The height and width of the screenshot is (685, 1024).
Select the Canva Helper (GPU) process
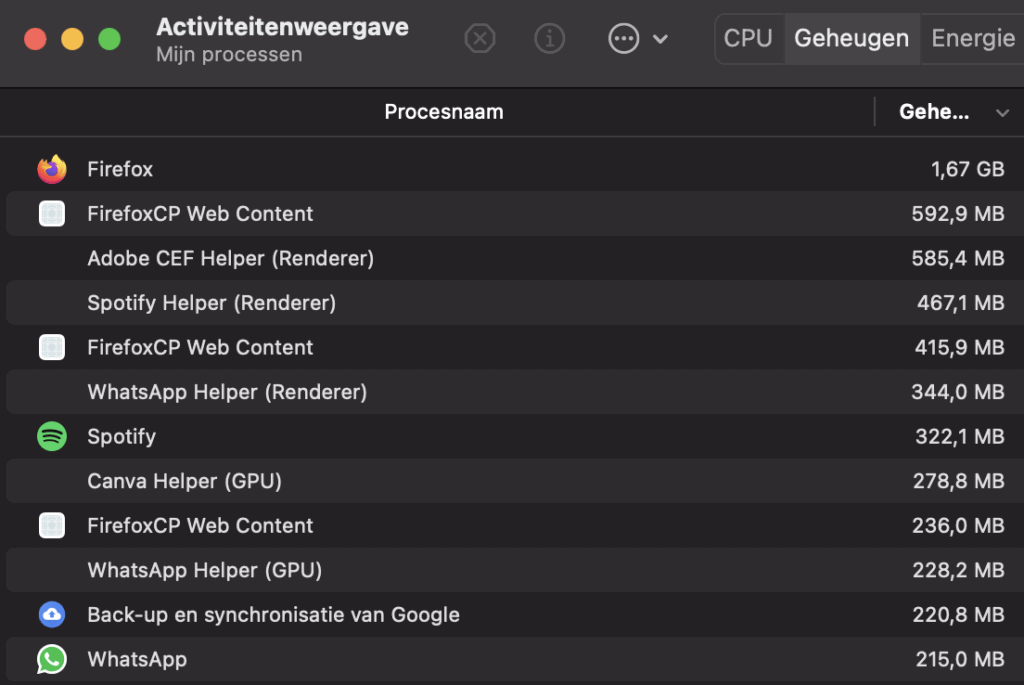click(x=515, y=481)
